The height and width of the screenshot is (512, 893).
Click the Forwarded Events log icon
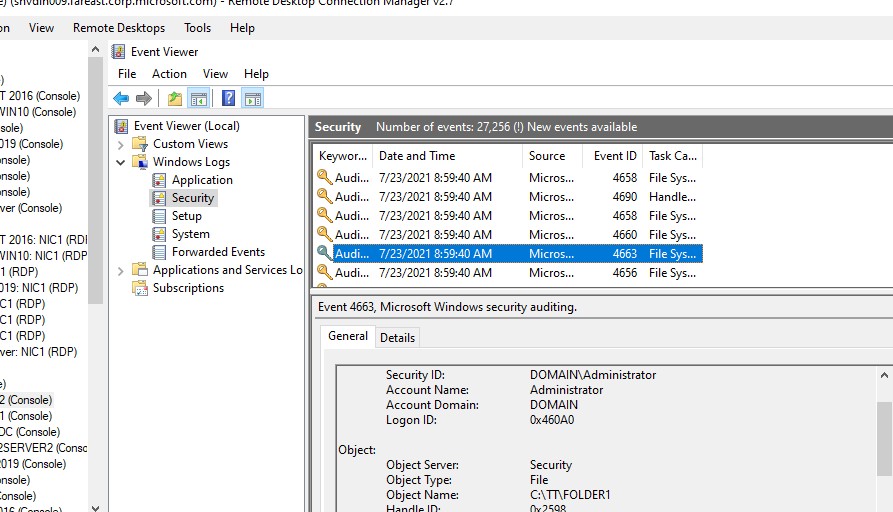click(x=159, y=252)
